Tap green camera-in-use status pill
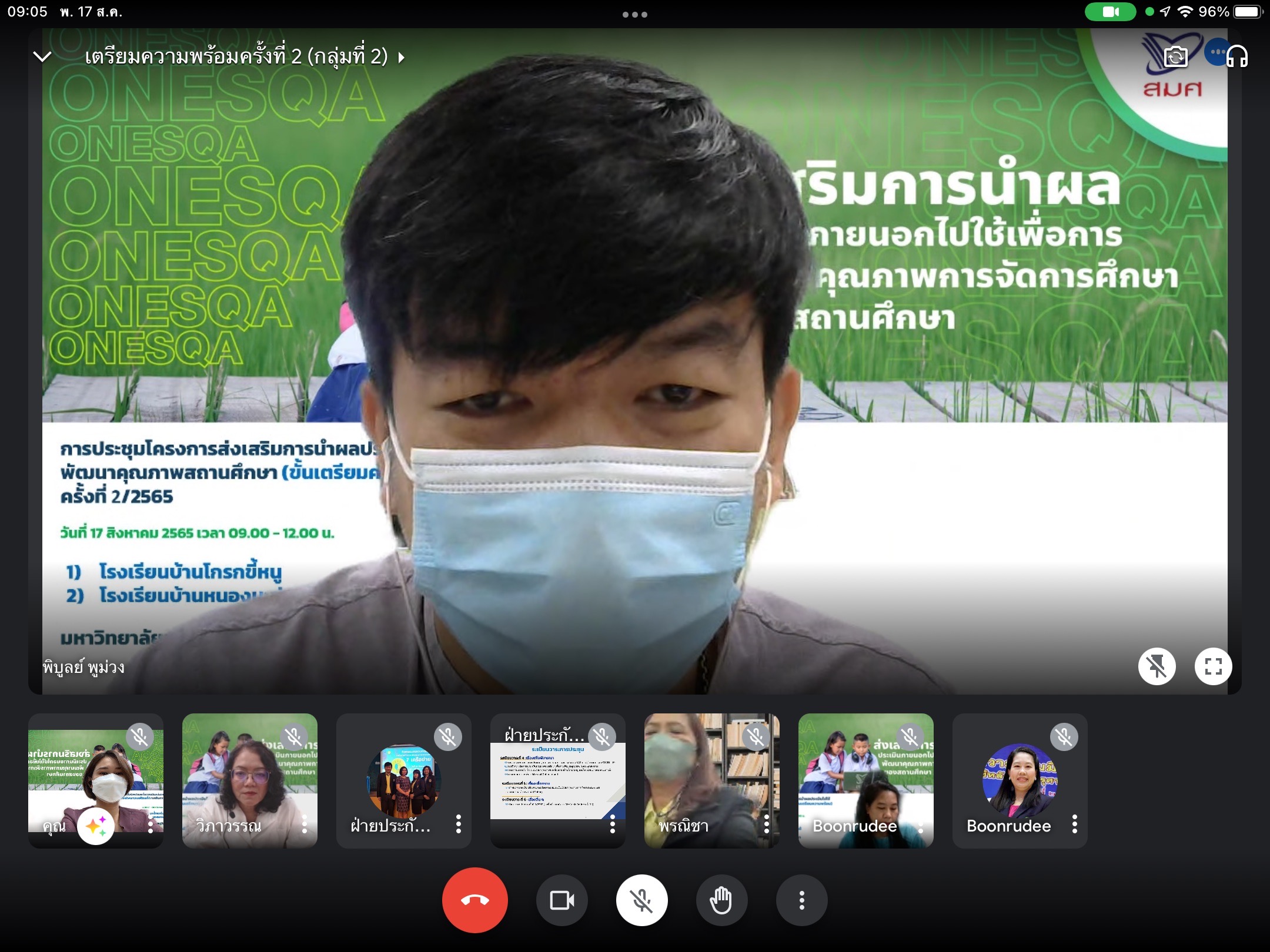Viewport: 1270px width, 952px height. pyautogui.click(x=1110, y=12)
